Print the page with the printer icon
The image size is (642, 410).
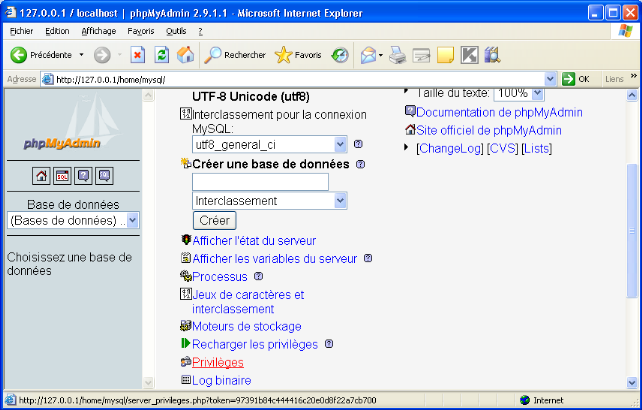point(397,55)
